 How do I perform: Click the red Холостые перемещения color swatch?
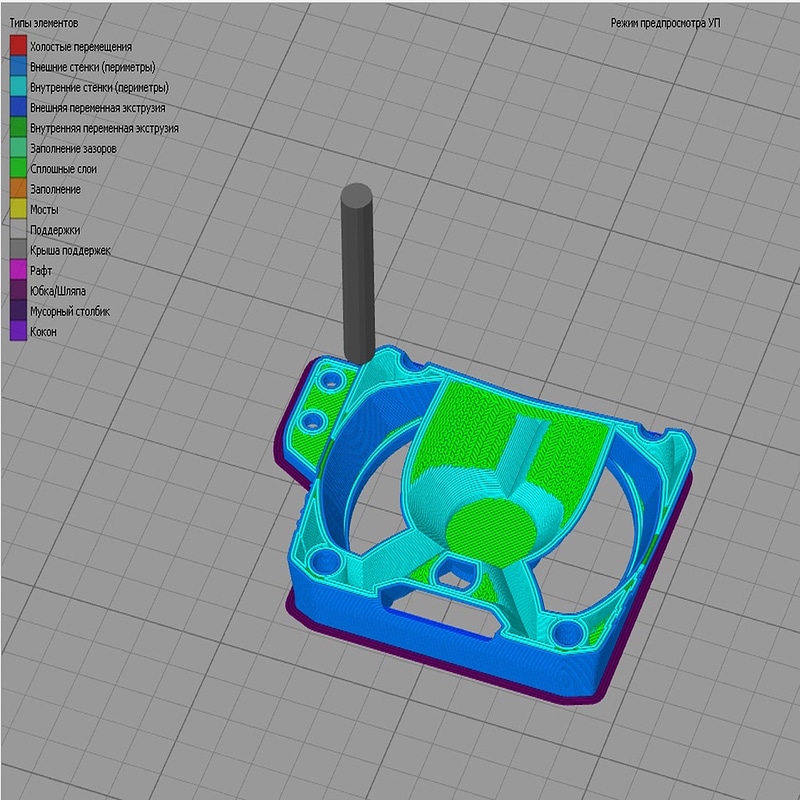point(18,46)
